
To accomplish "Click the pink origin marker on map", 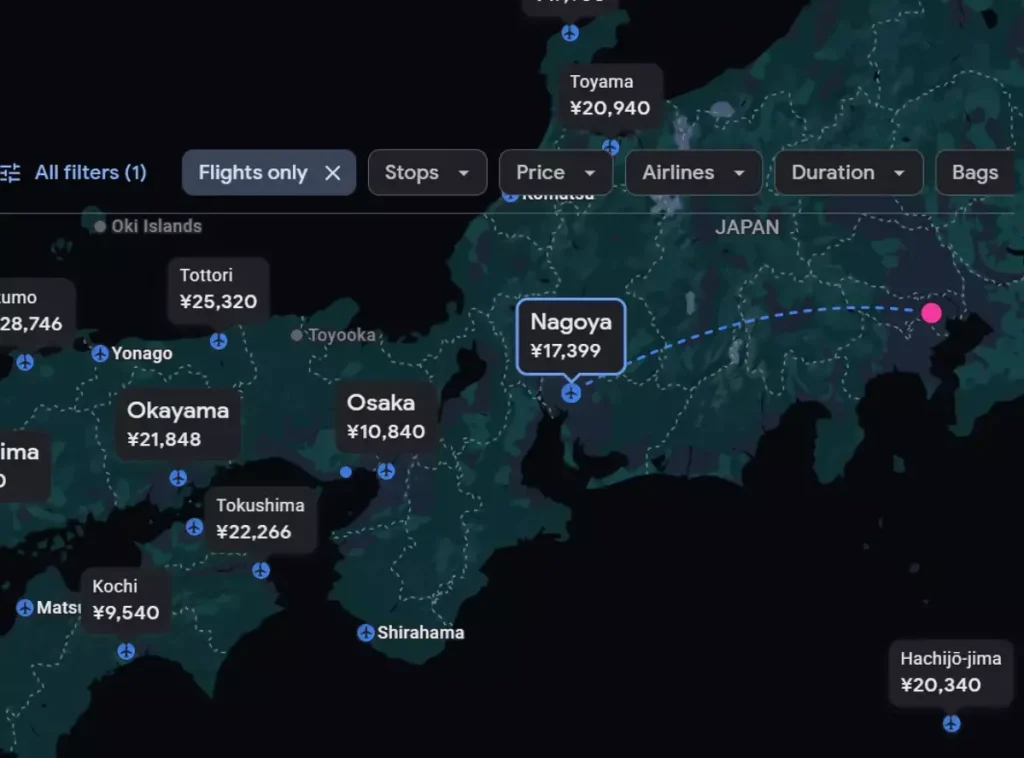I will coord(931,313).
